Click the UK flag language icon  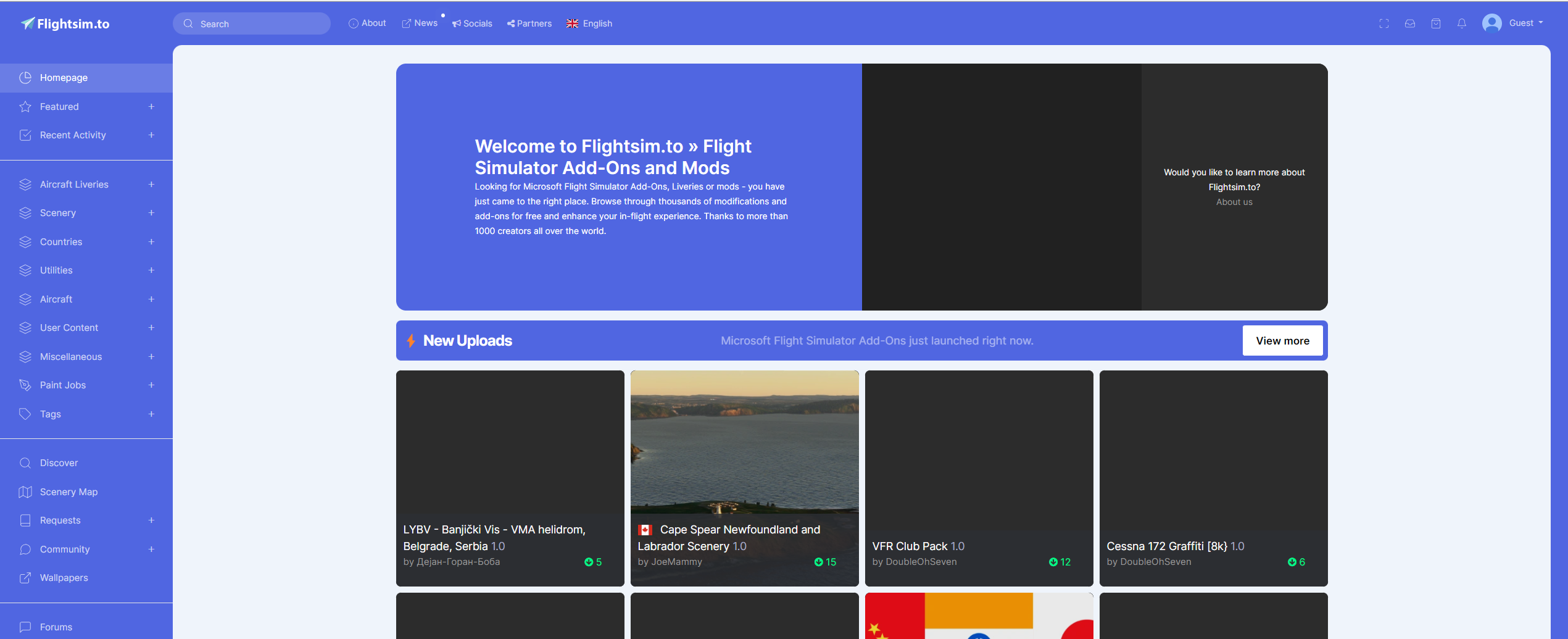[573, 23]
